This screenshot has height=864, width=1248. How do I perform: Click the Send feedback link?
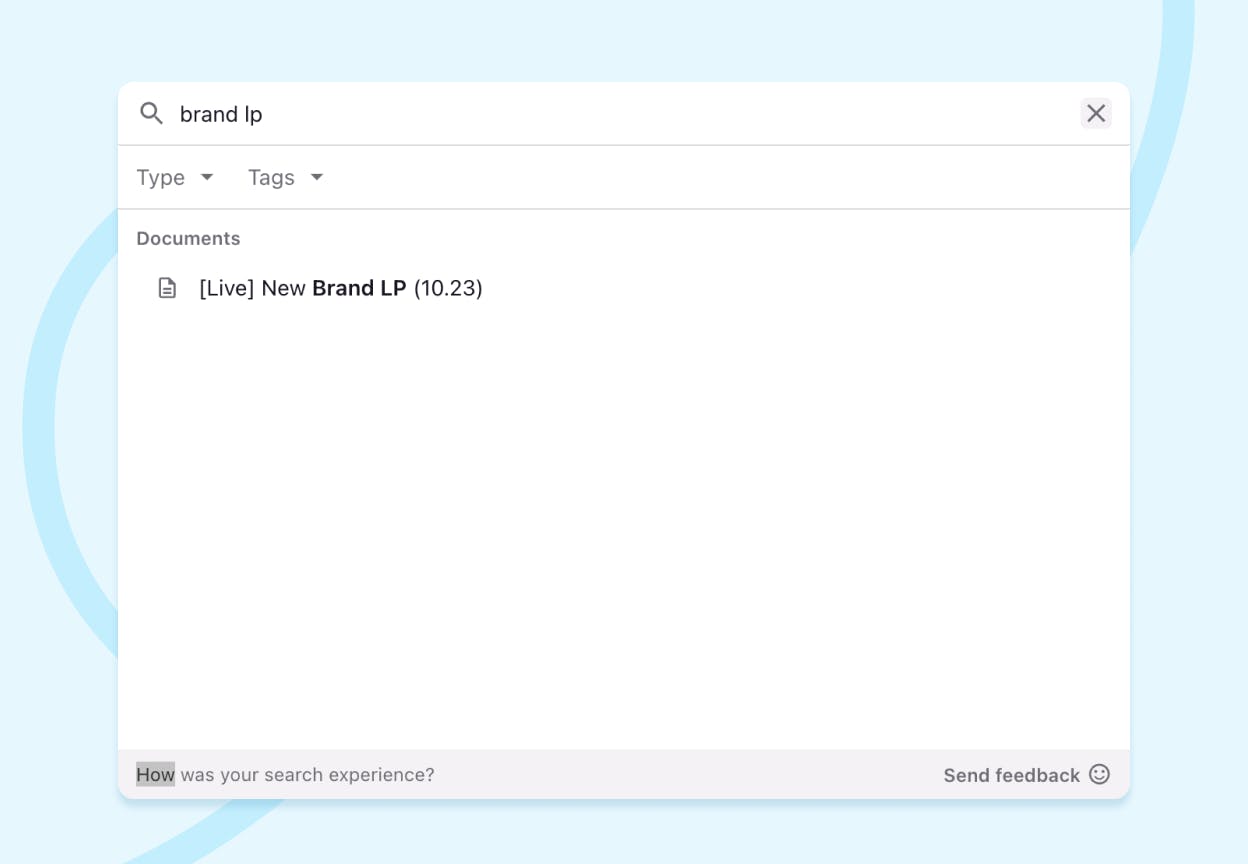pyautogui.click(x=1011, y=775)
